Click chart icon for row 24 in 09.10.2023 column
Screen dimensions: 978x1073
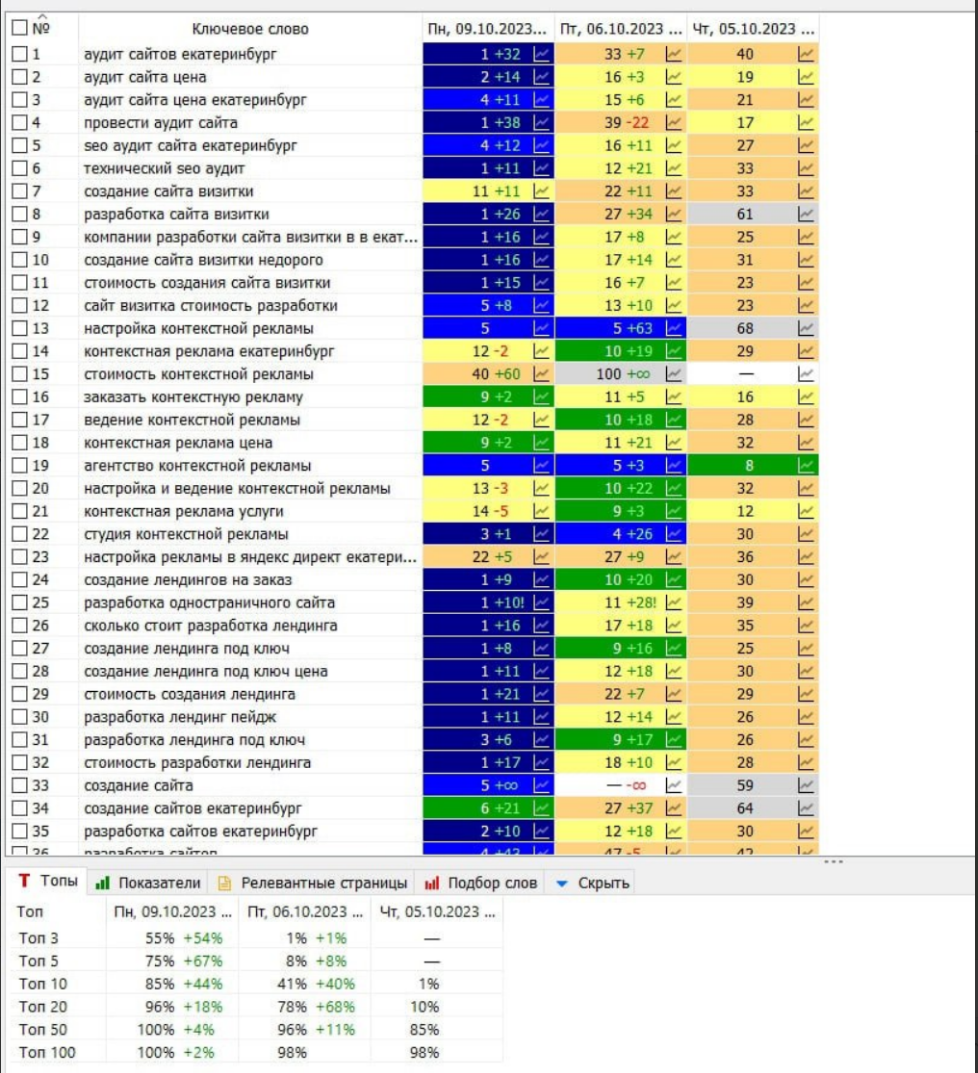[x=542, y=580]
